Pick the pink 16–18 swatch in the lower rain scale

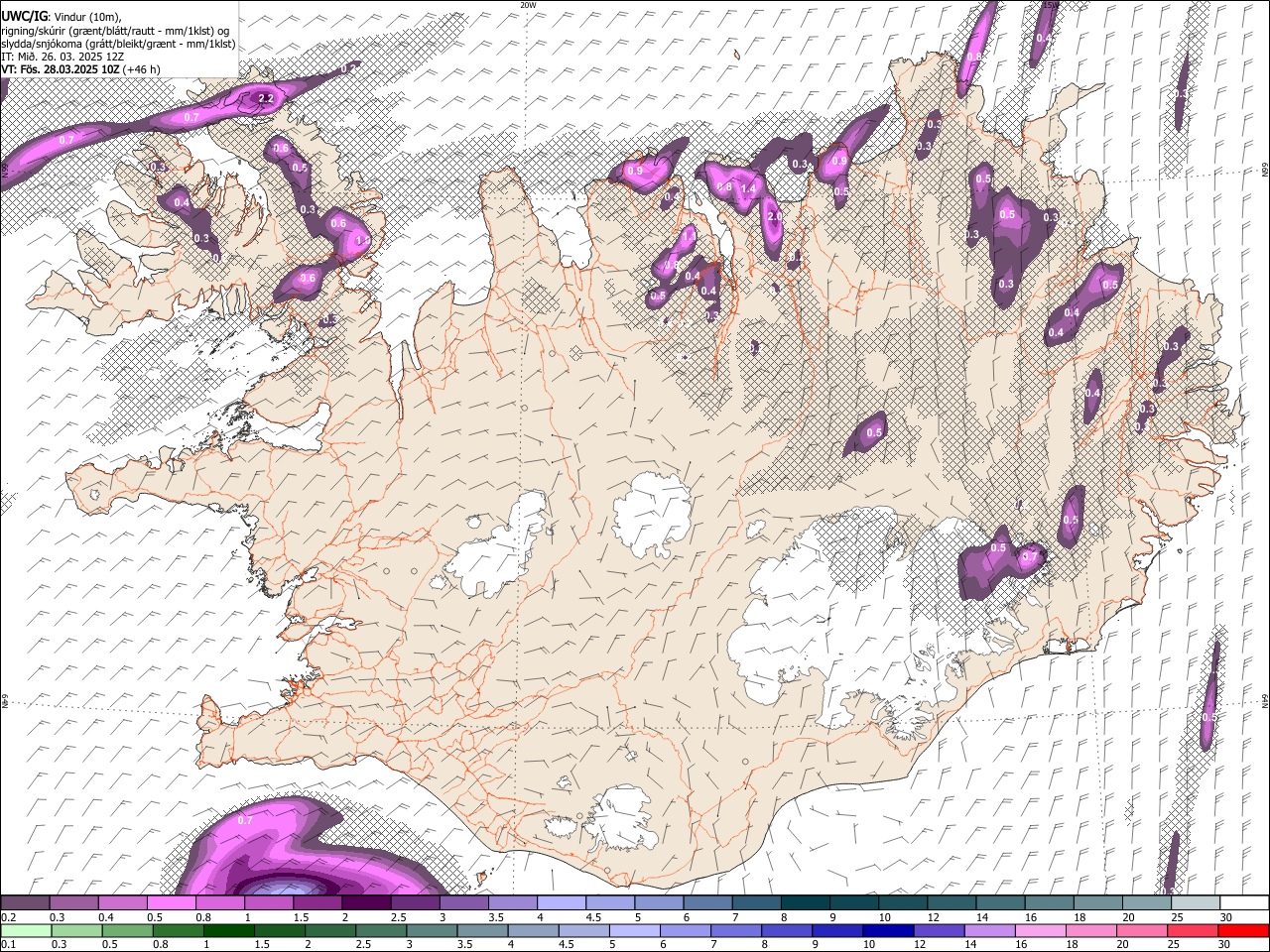[x=1040, y=930]
